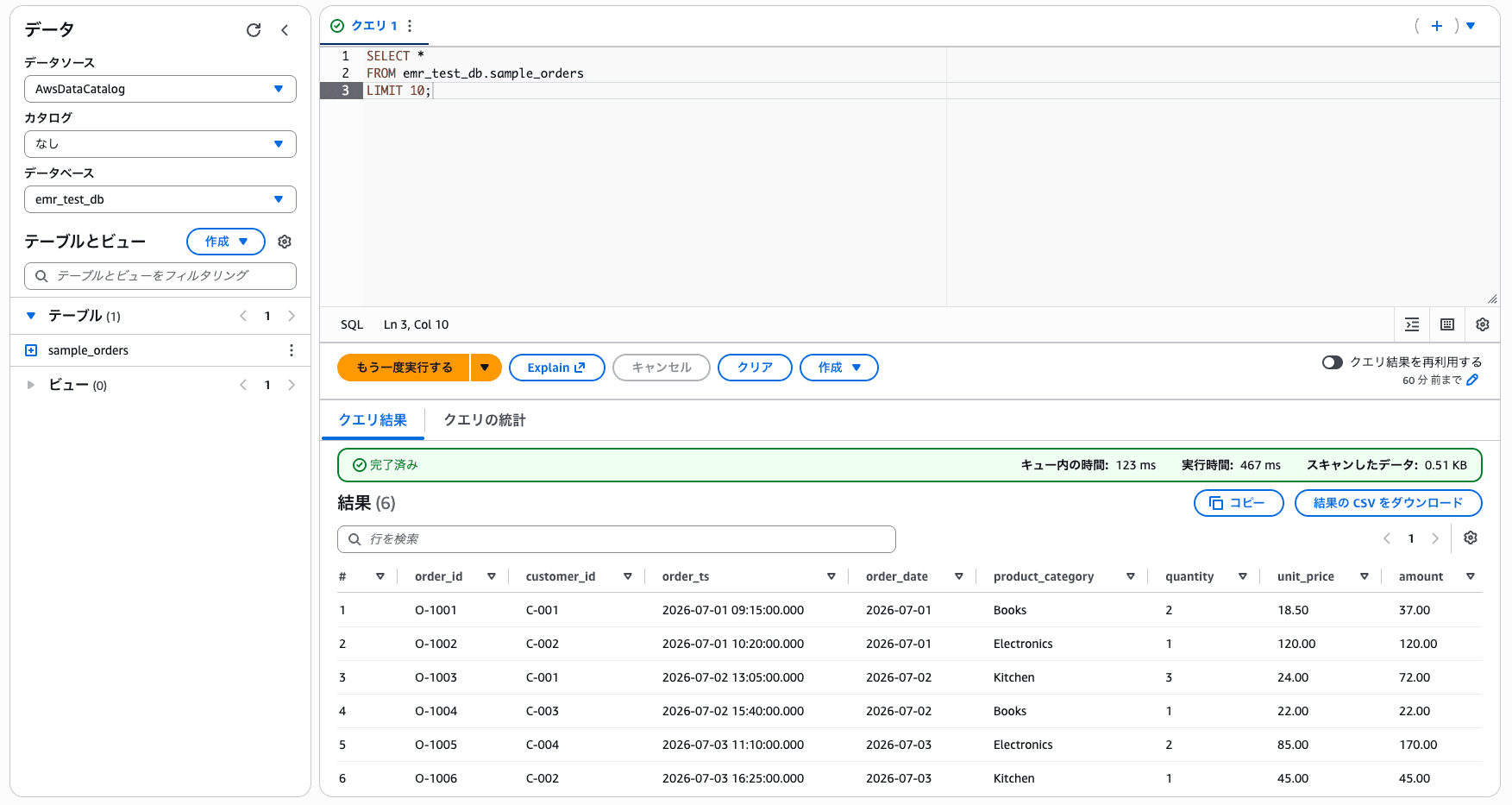
Task: Open the run-again button dropdown arrow
Action: tap(486, 368)
